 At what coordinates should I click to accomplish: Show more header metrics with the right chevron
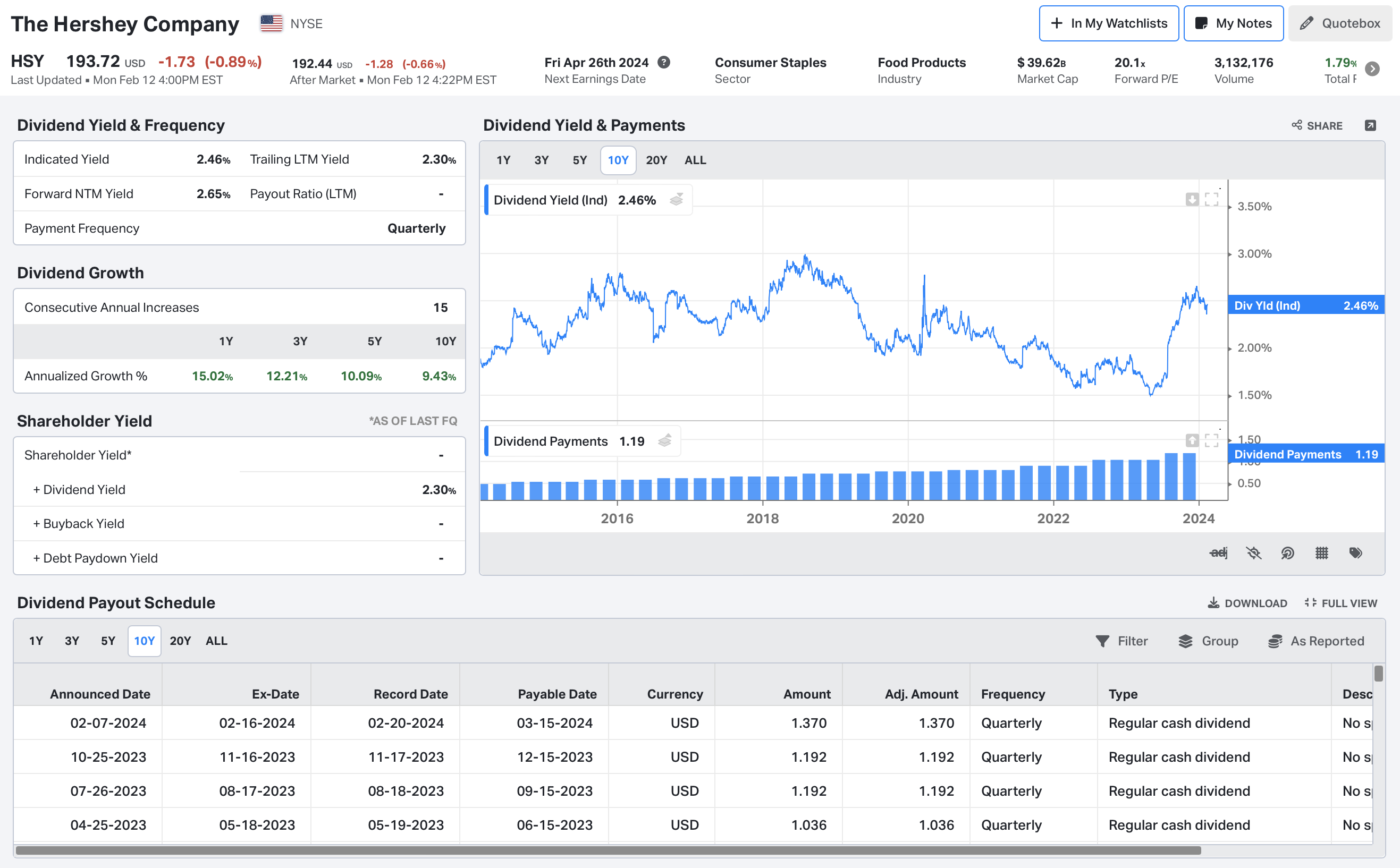coord(1372,69)
